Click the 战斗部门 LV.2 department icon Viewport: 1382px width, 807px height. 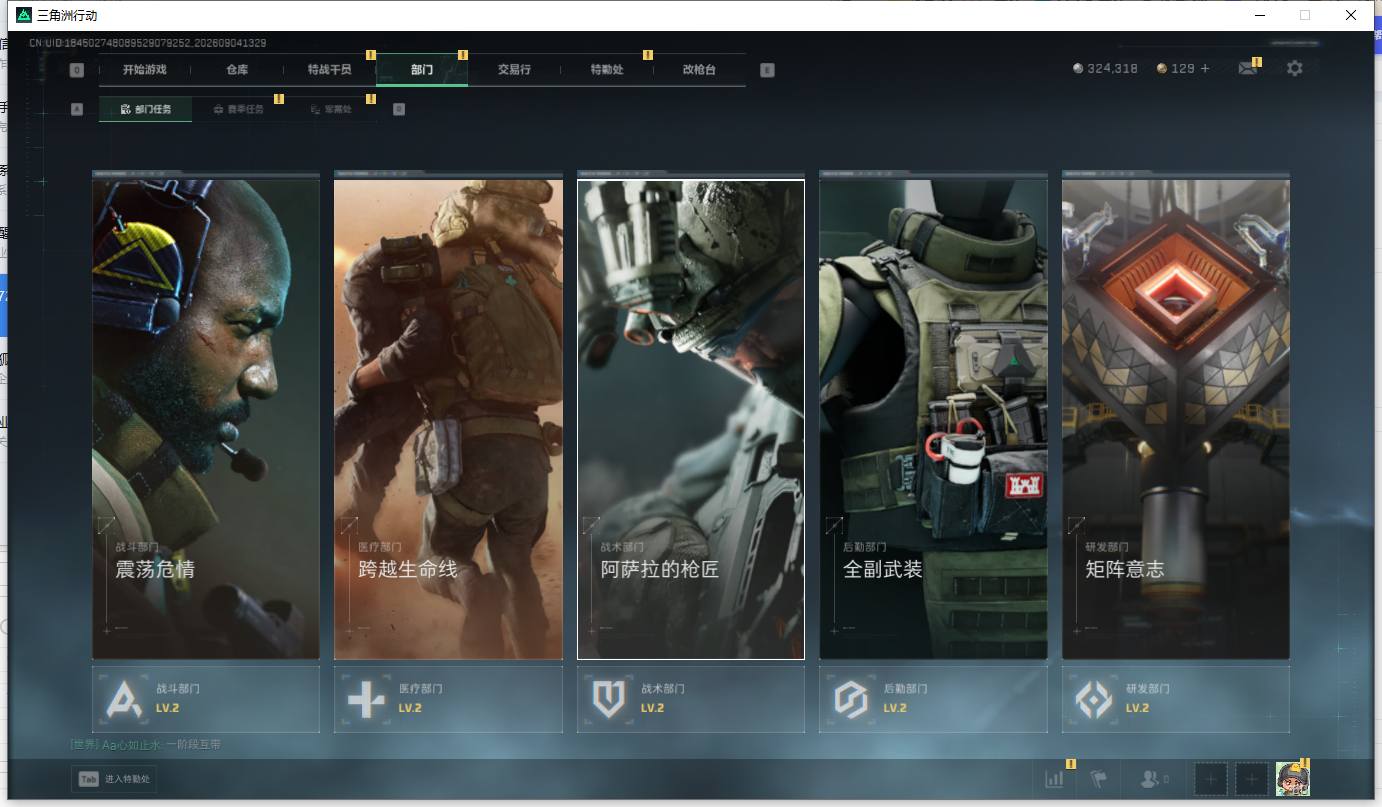tap(124, 699)
